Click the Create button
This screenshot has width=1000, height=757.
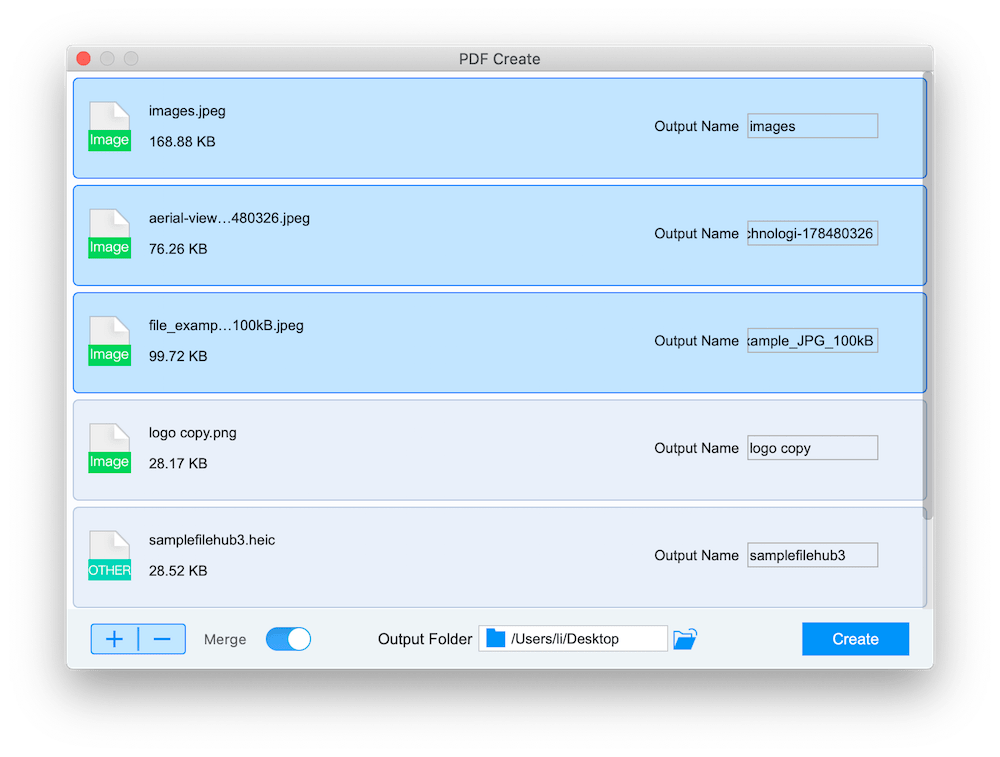coord(855,639)
